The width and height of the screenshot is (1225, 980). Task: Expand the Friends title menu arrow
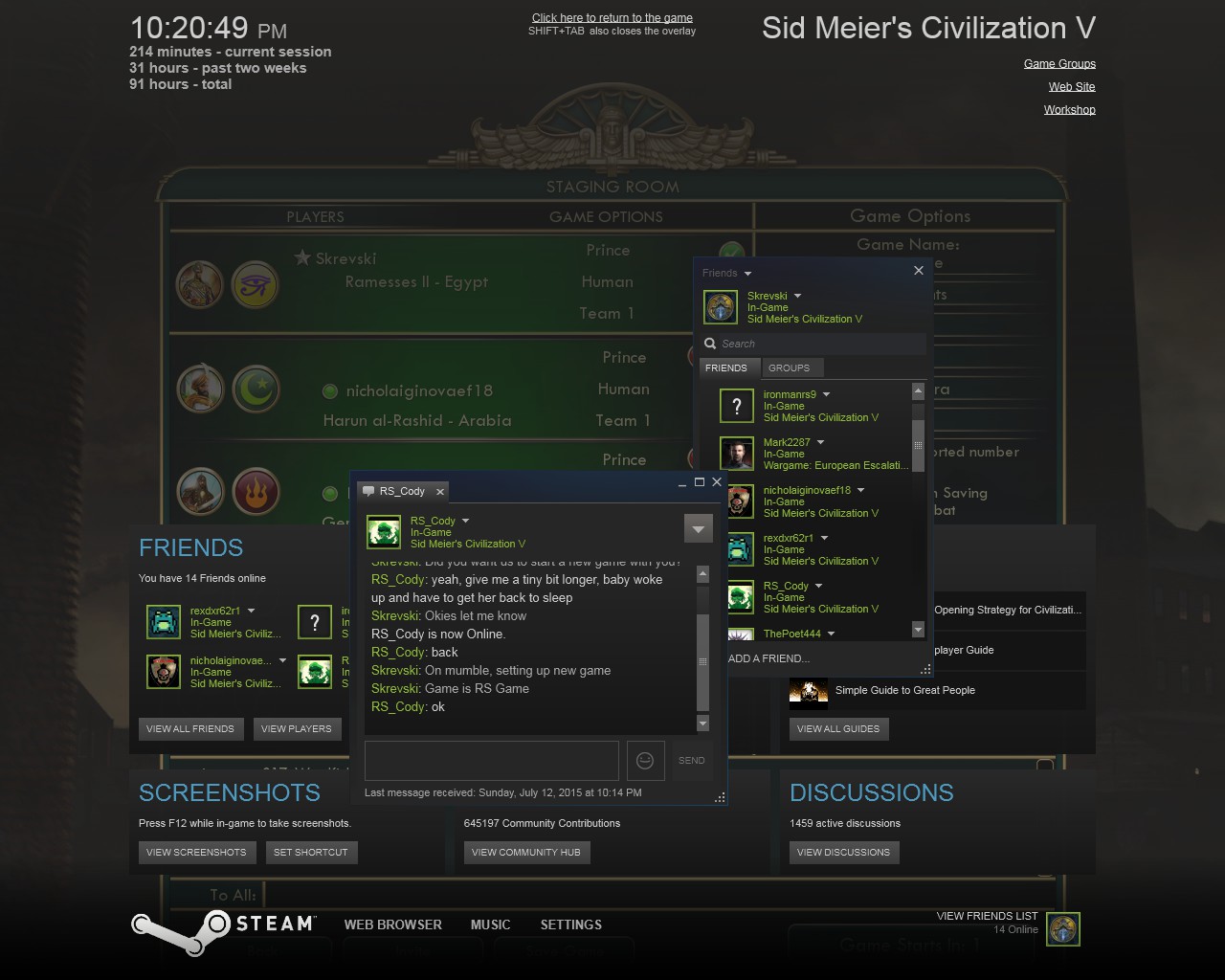click(747, 274)
